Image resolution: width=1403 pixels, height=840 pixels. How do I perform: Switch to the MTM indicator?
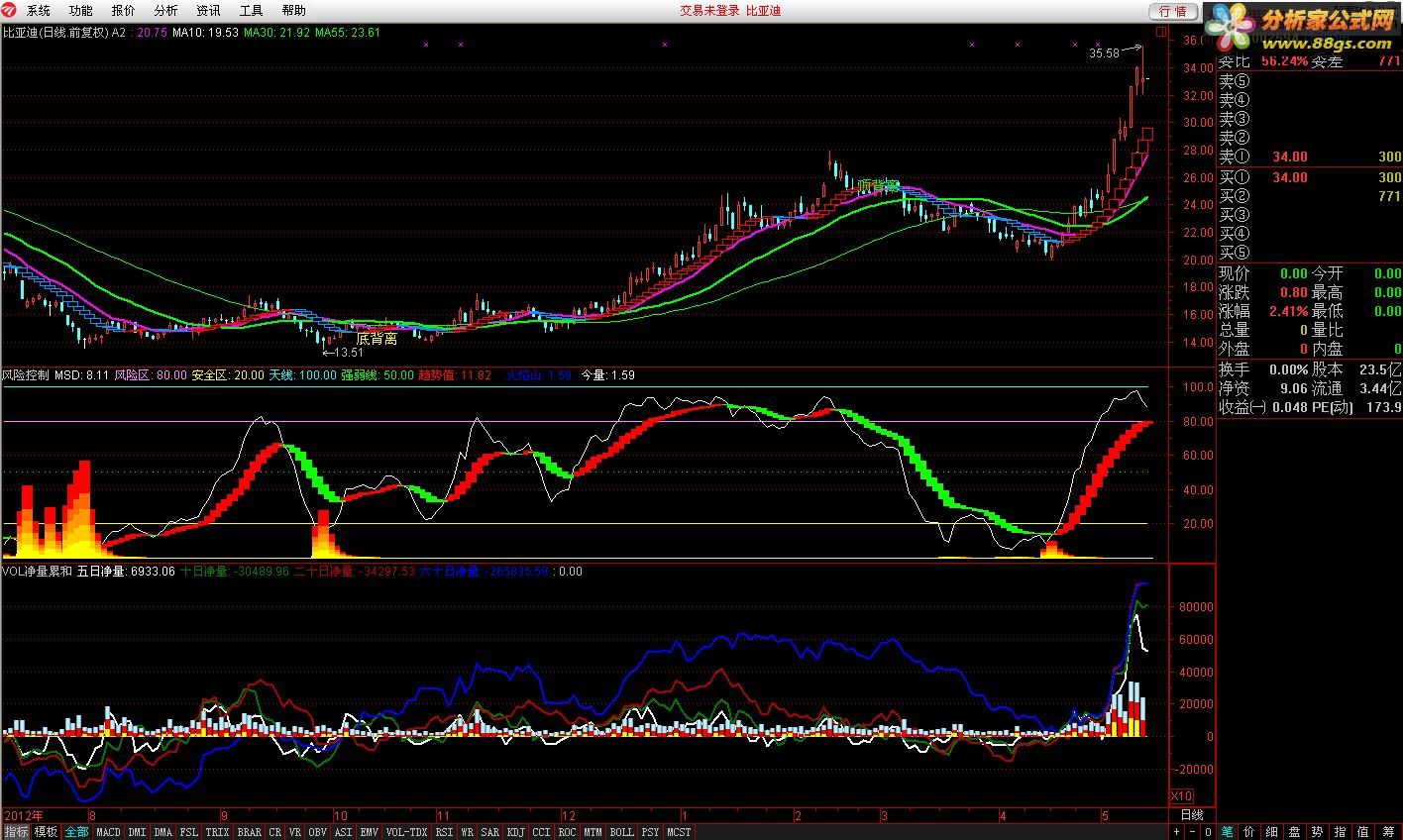(x=593, y=832)
